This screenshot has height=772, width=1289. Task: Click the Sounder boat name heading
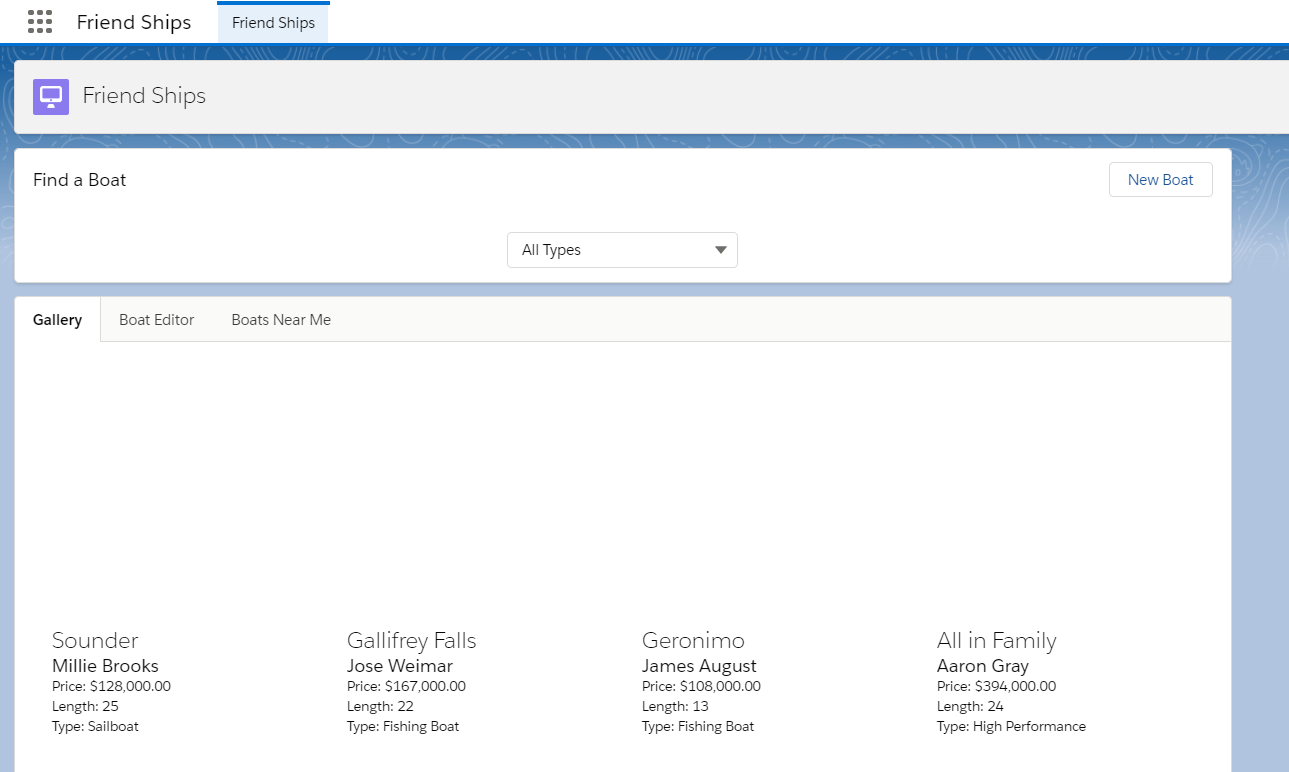coord(95,640)
